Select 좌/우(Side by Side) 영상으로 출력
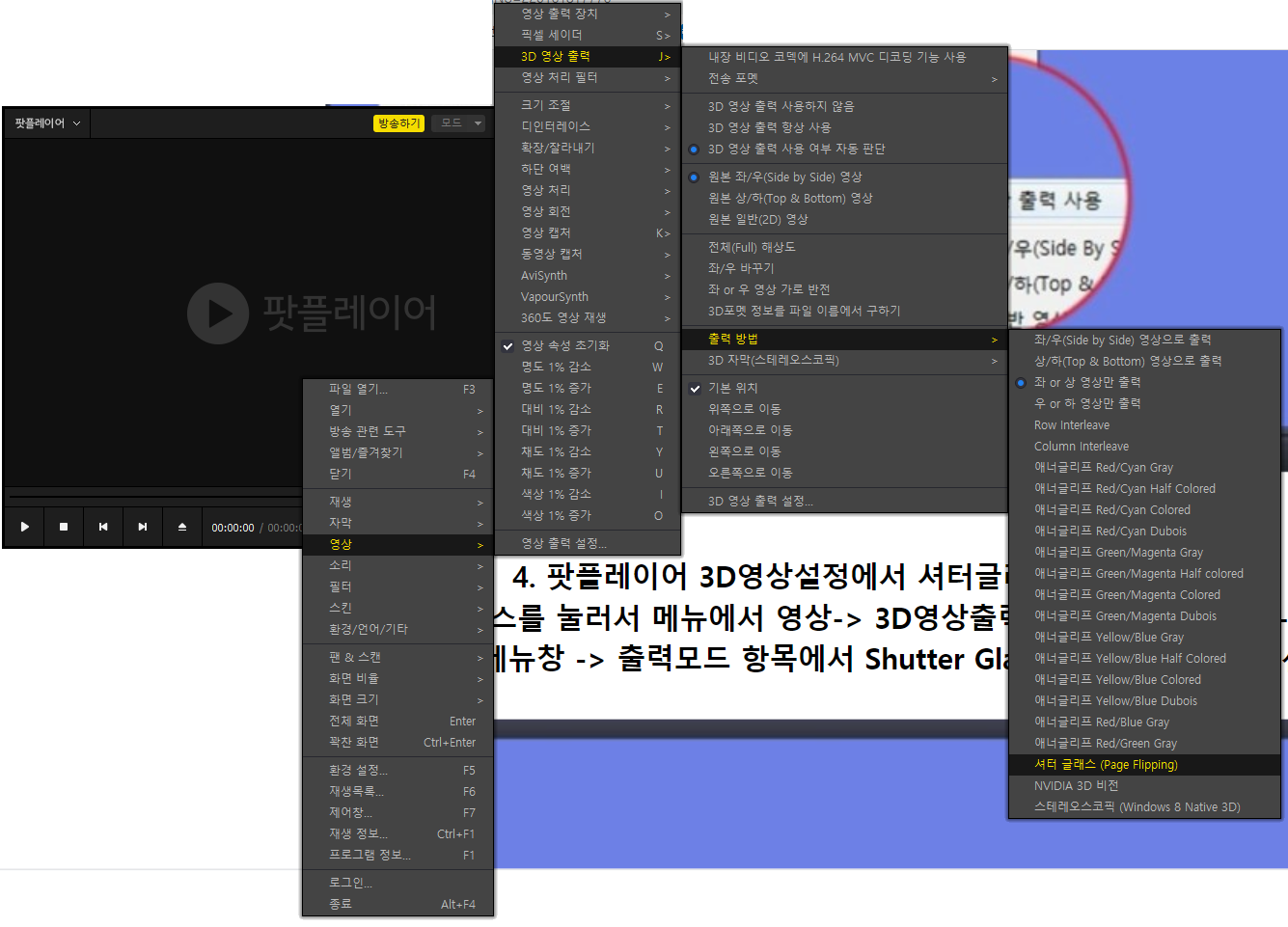Viewport: 1288px width, 927px height. (x=1144, y=341)
